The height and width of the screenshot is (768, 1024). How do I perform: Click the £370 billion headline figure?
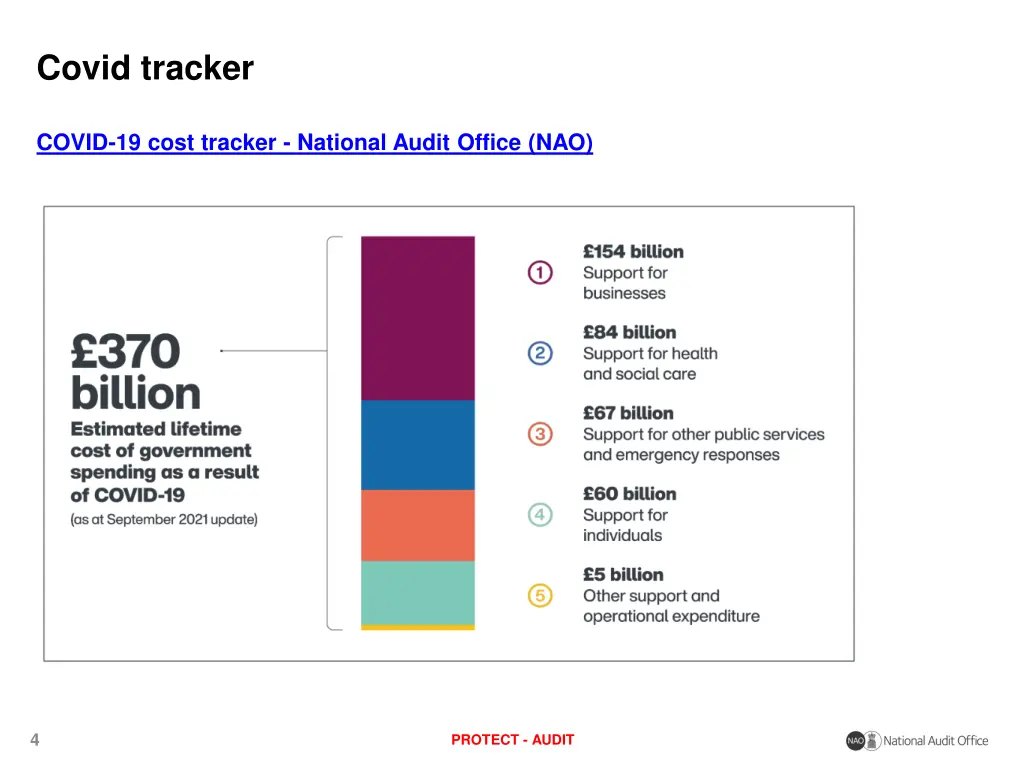click(135, 372)
